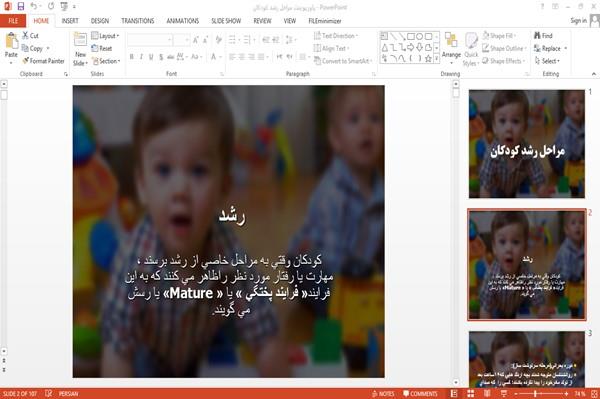Click the Reset slide icon
600x399 pixels.
click(x=95, y=48)
